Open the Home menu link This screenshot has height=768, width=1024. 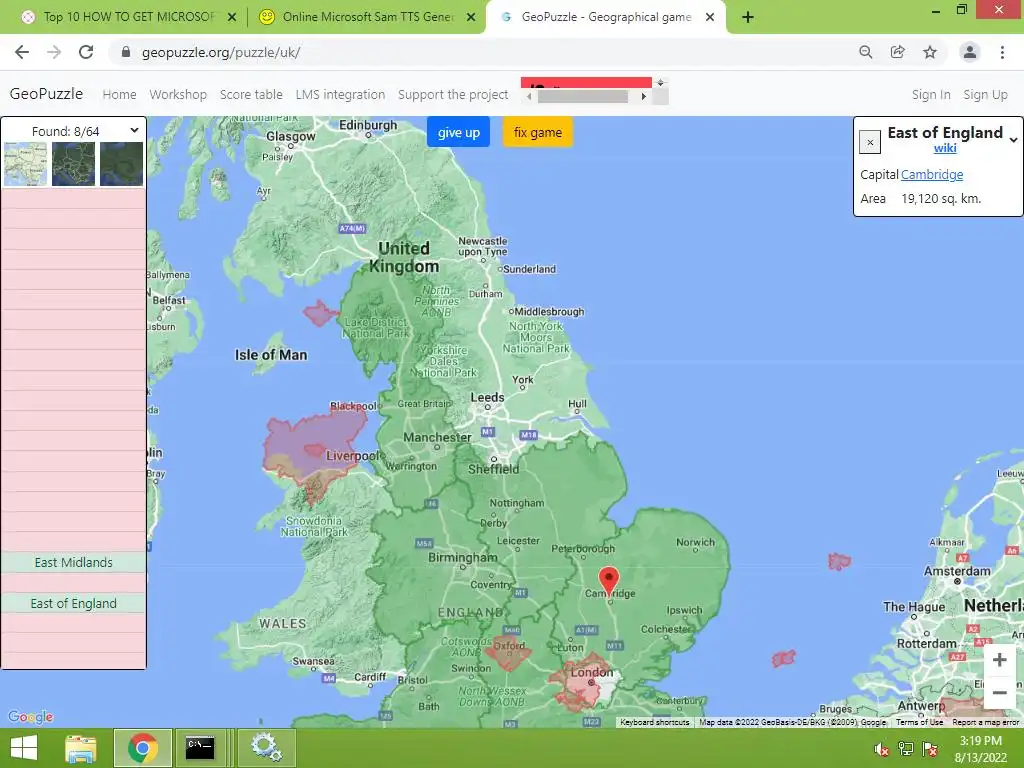pos(120,95)
